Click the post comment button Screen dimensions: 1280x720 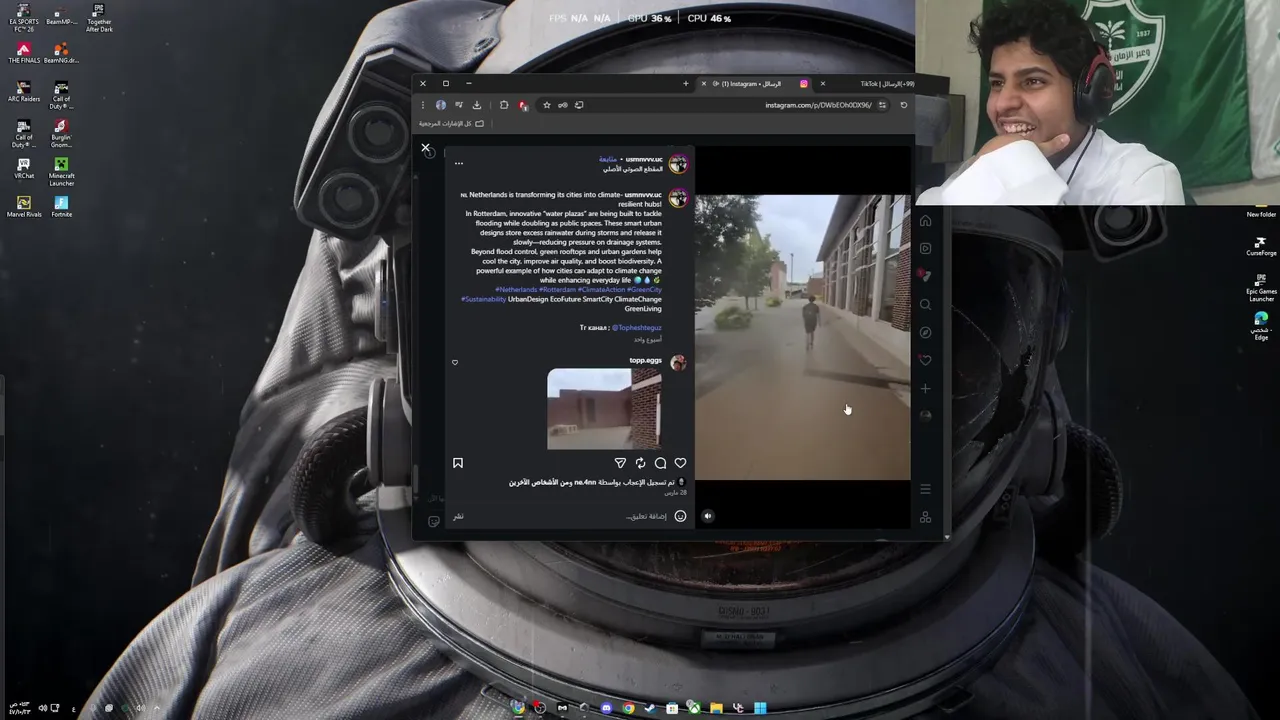pos(458,516)
